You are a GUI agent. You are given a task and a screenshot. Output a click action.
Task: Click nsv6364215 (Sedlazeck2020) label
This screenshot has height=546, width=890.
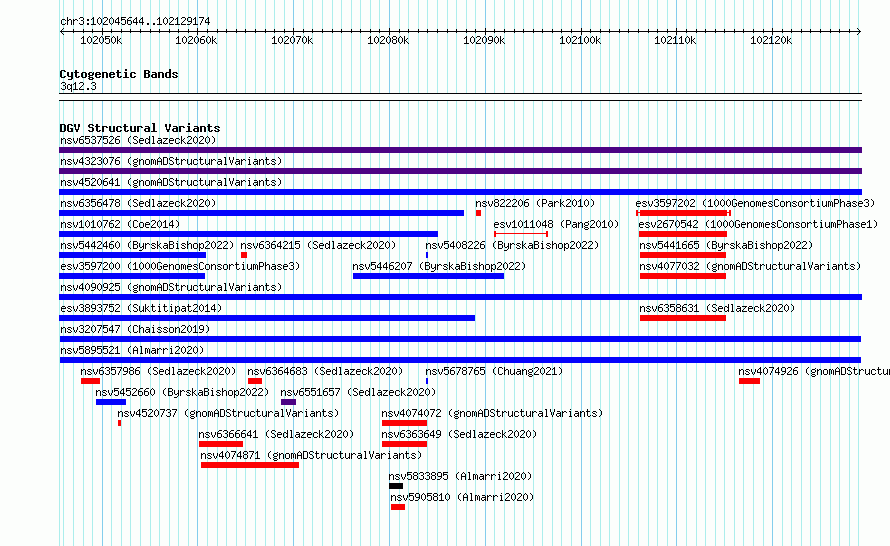[x=318, y=245]
